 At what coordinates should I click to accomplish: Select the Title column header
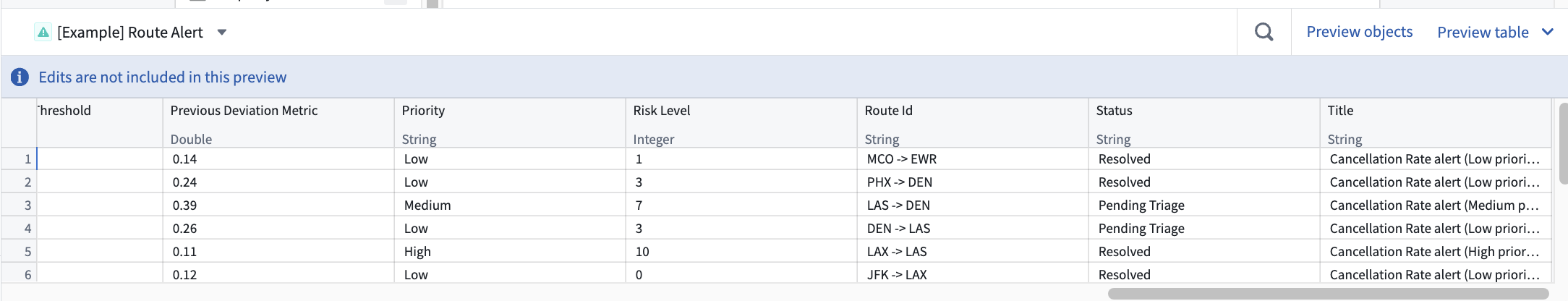click(x=1340, y=111)
